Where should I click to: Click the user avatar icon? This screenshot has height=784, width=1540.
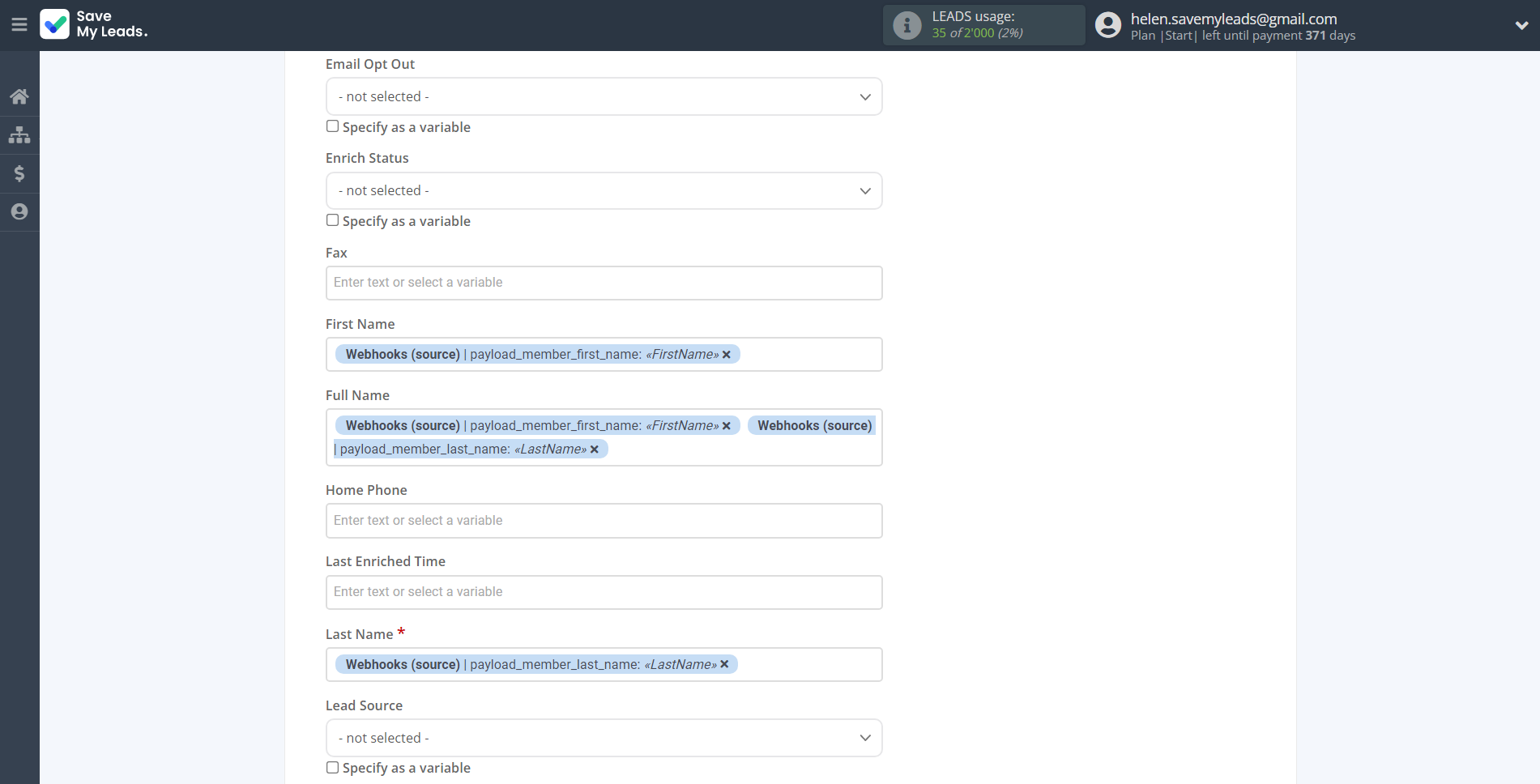coord(1108,25)
